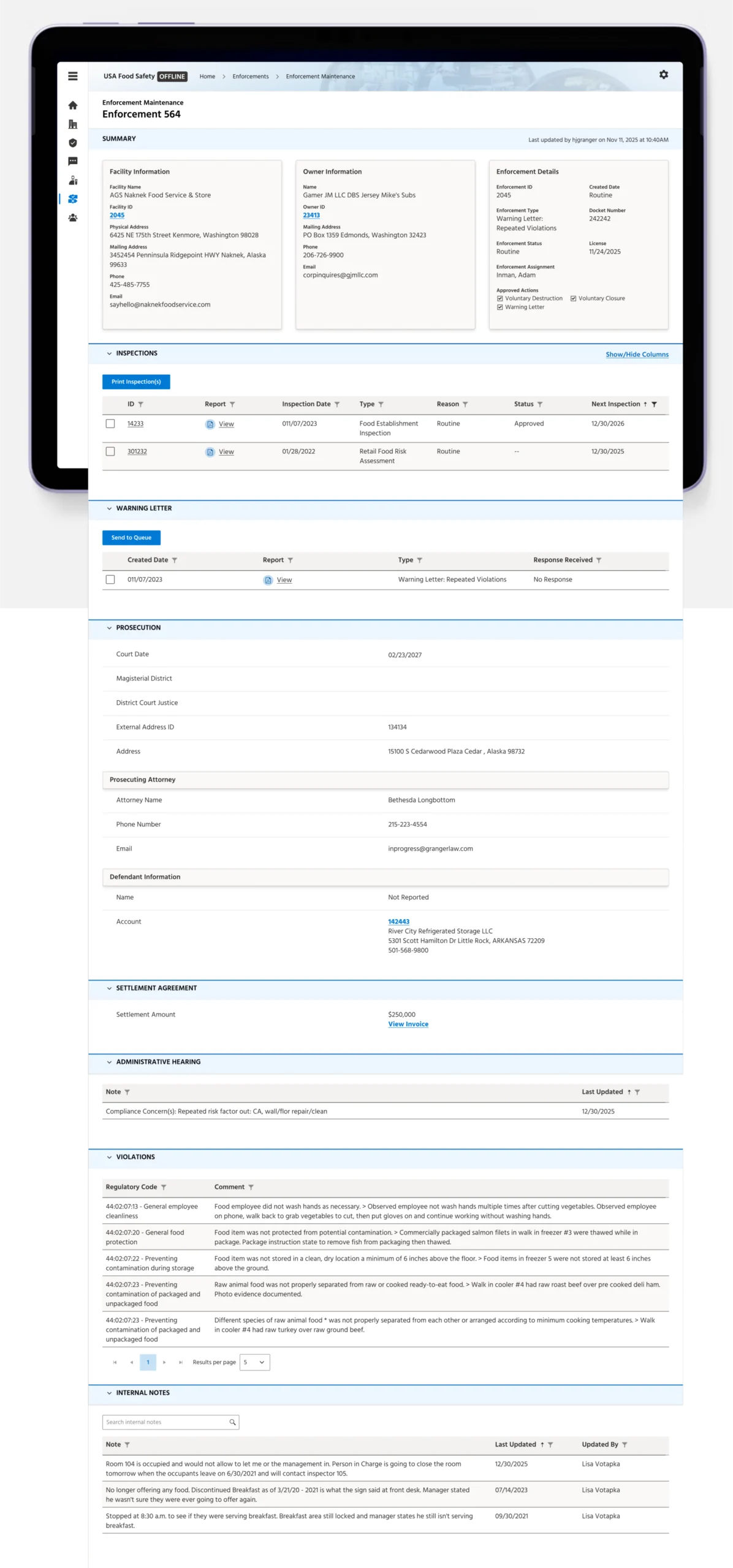Click the Search internal notes field
This screenshot has height=1568, width=733.
tap(165, 1422)
